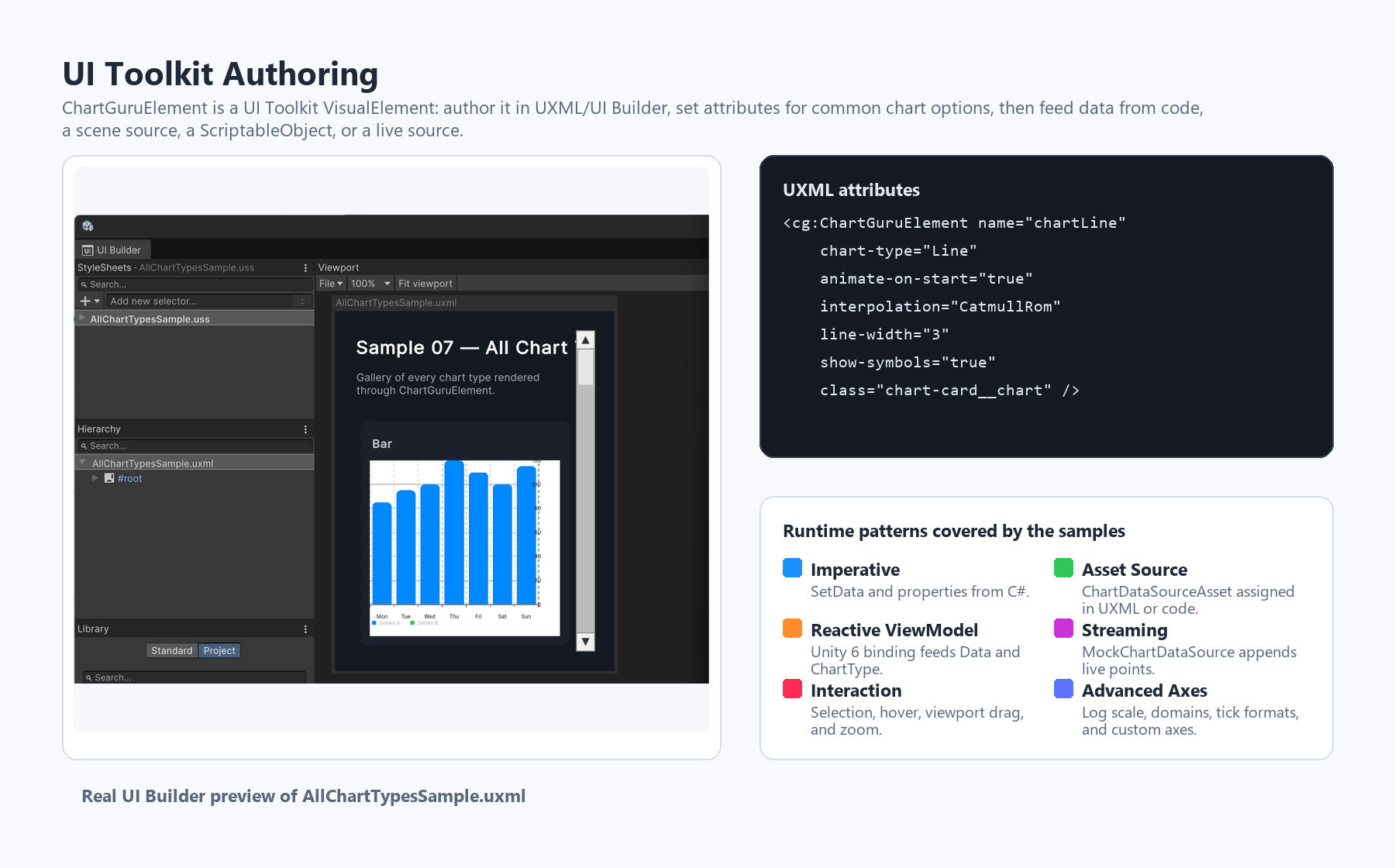Click the Hierarchy search field
The width and height of the screenshot is (1395, 868).
[x=195, y=446]
